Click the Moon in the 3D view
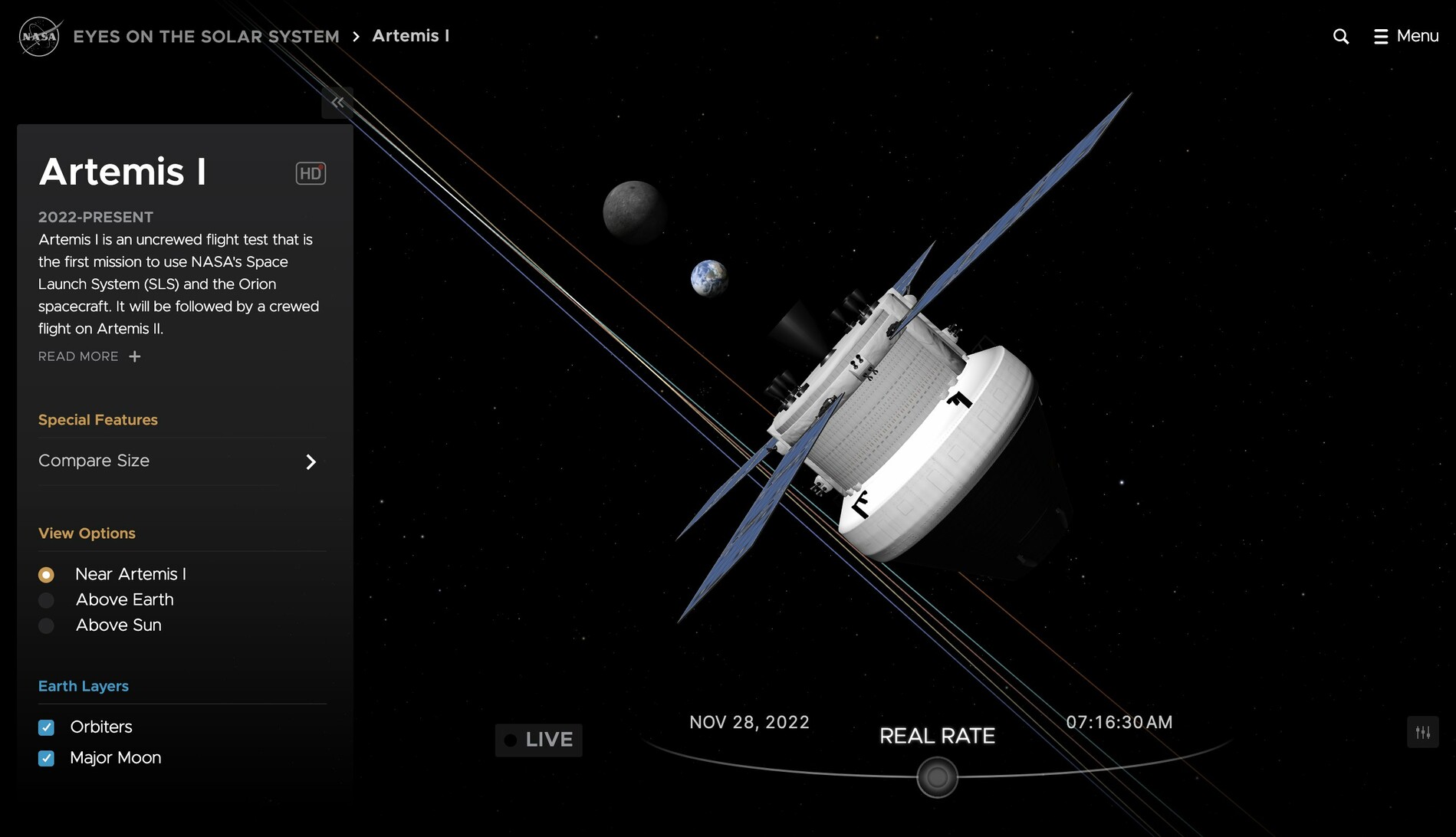The height and width of the screenshot is (837, 1456). 633,211
